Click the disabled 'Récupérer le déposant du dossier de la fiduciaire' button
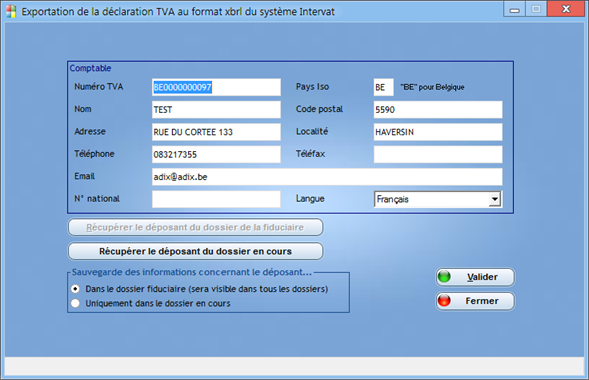 point(195,227)
